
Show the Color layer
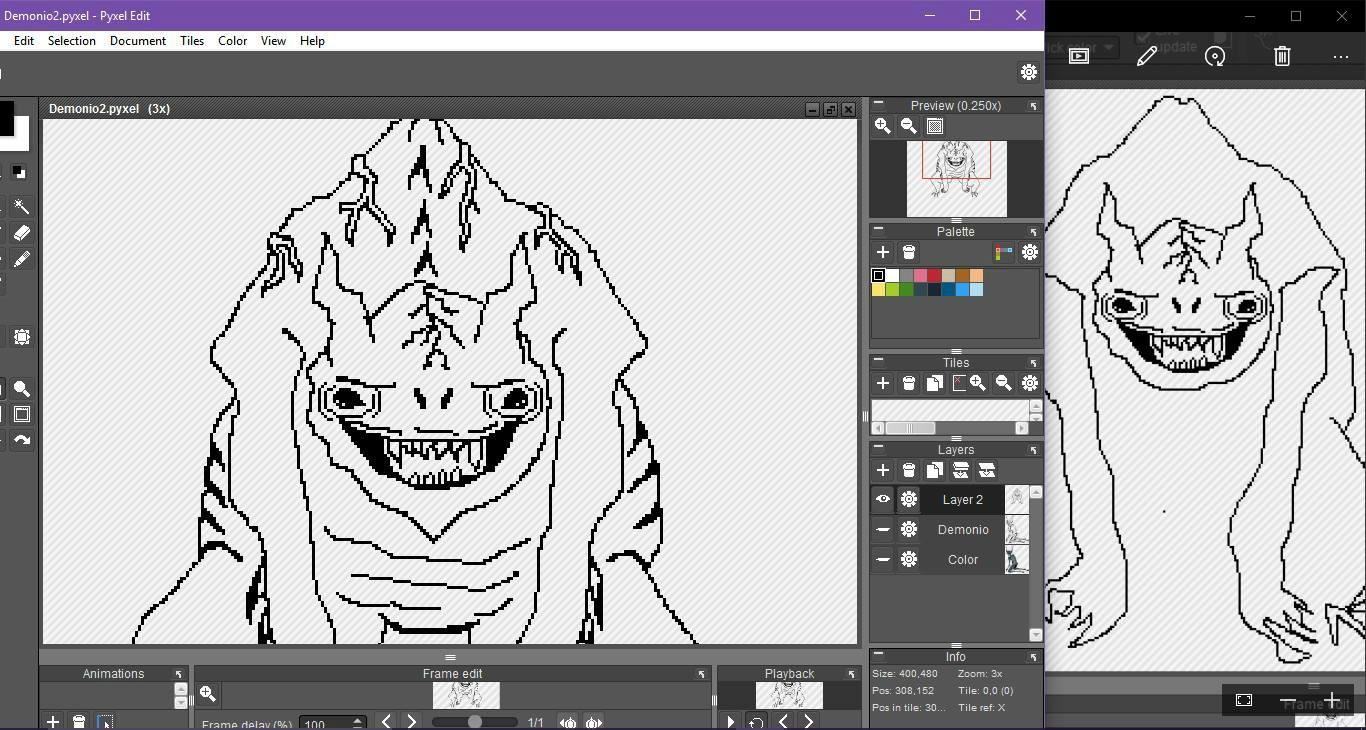[x=882, y=560]
